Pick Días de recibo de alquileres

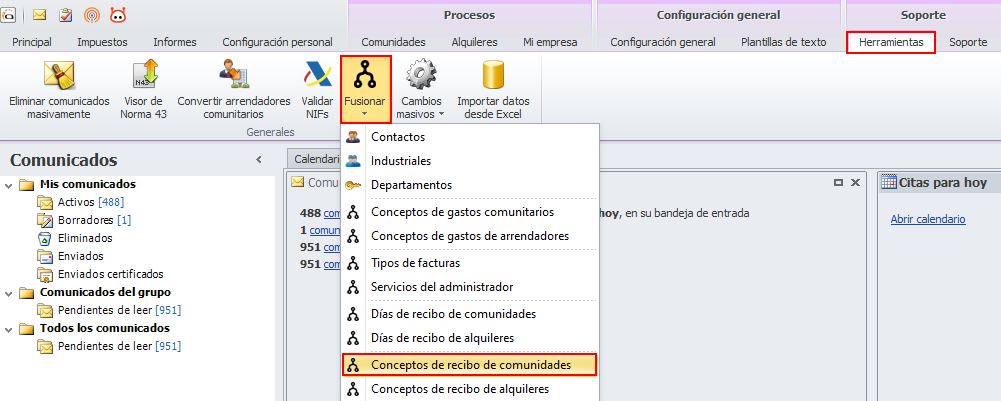tap(470, 338)
